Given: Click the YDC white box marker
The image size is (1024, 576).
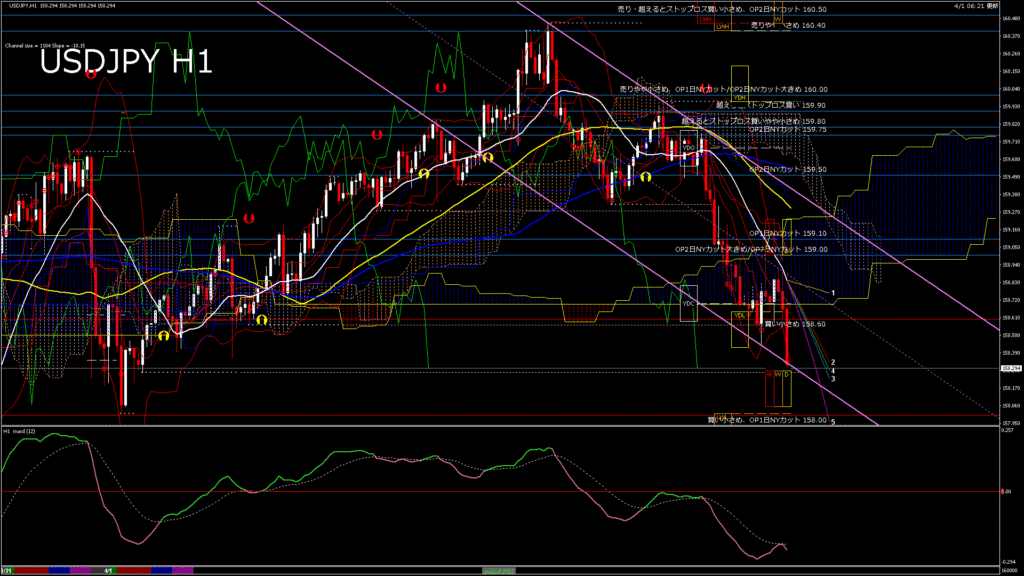Looking at the screenshot, I should (x=688, y=302).
